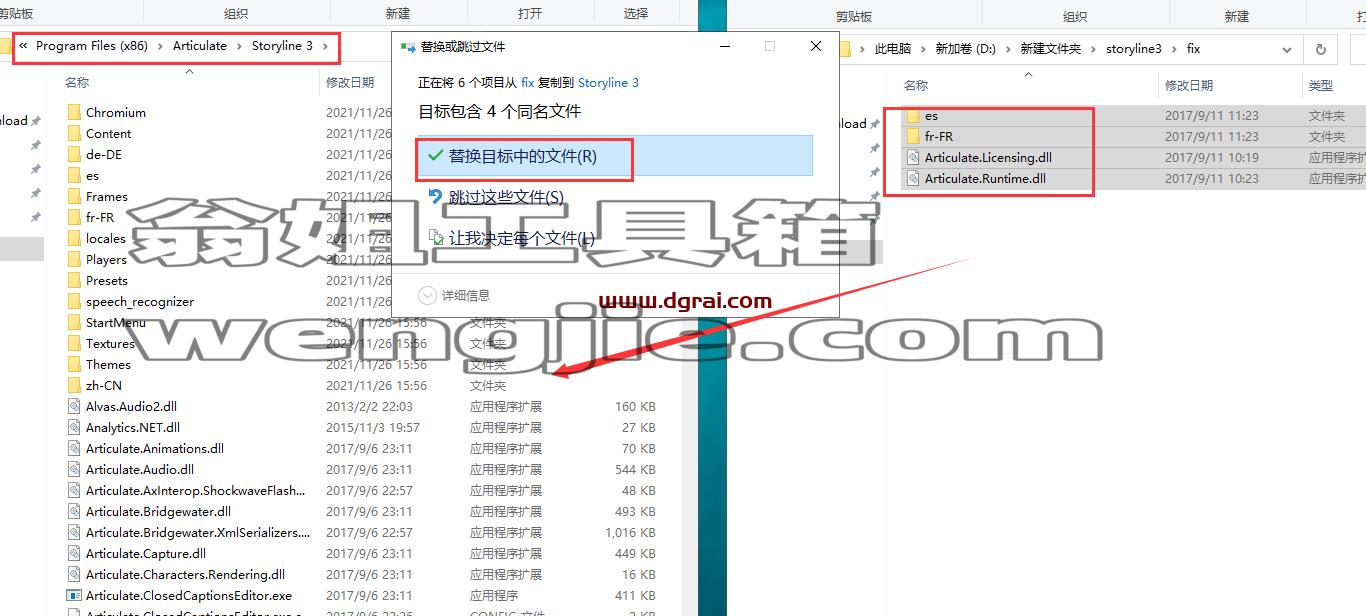Go to Storyline 3 segment in the left address bar
1366x616 pixels.
coord(282,46)
